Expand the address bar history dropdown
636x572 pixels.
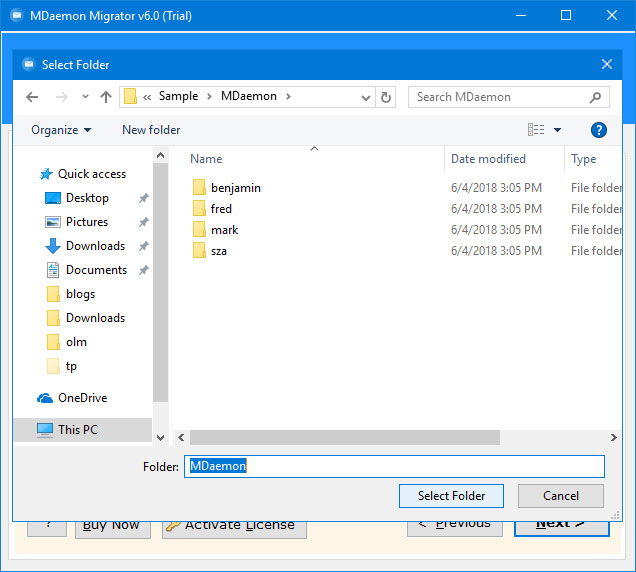[365, 97]
